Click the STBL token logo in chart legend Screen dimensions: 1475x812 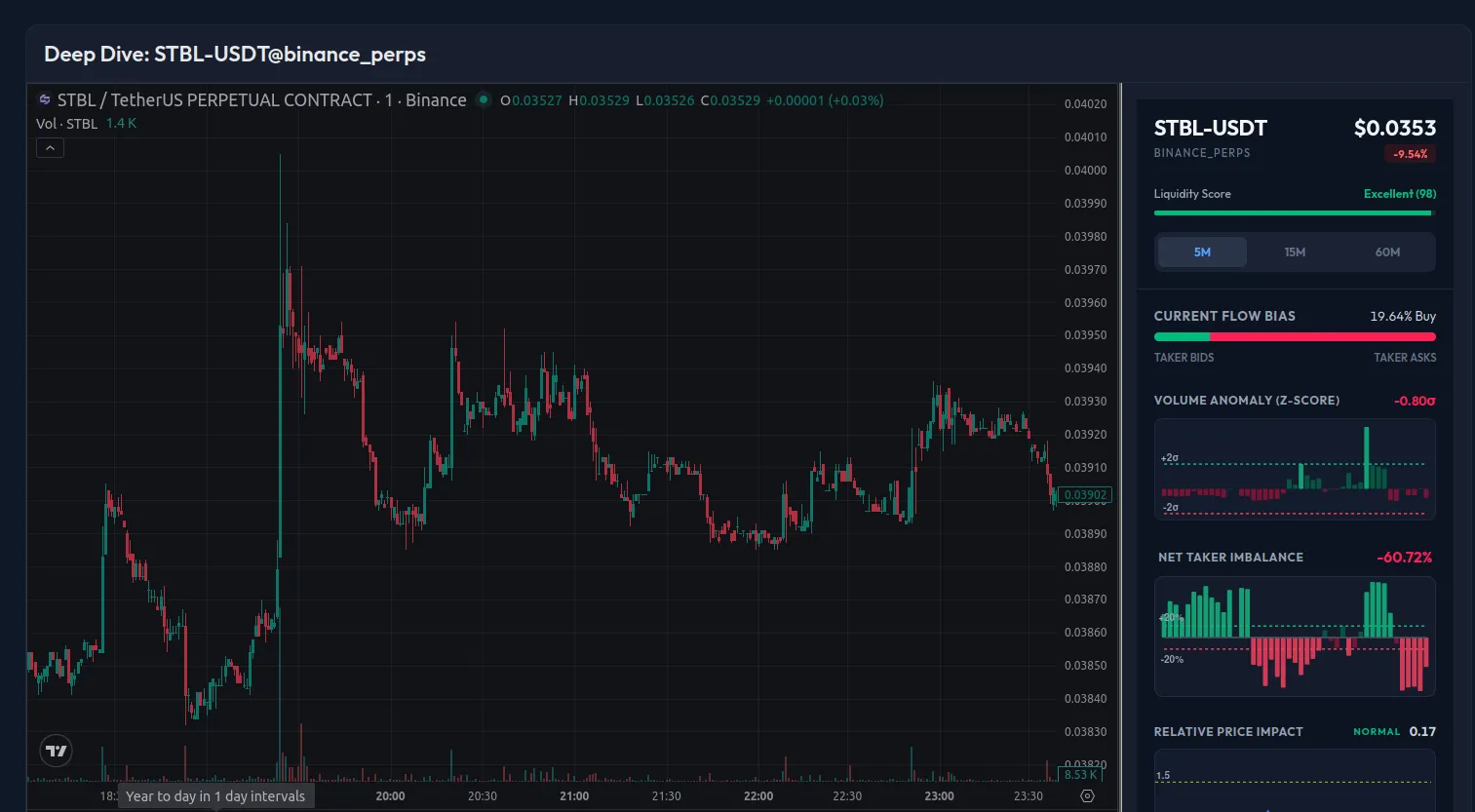click(x=44, y=99)
